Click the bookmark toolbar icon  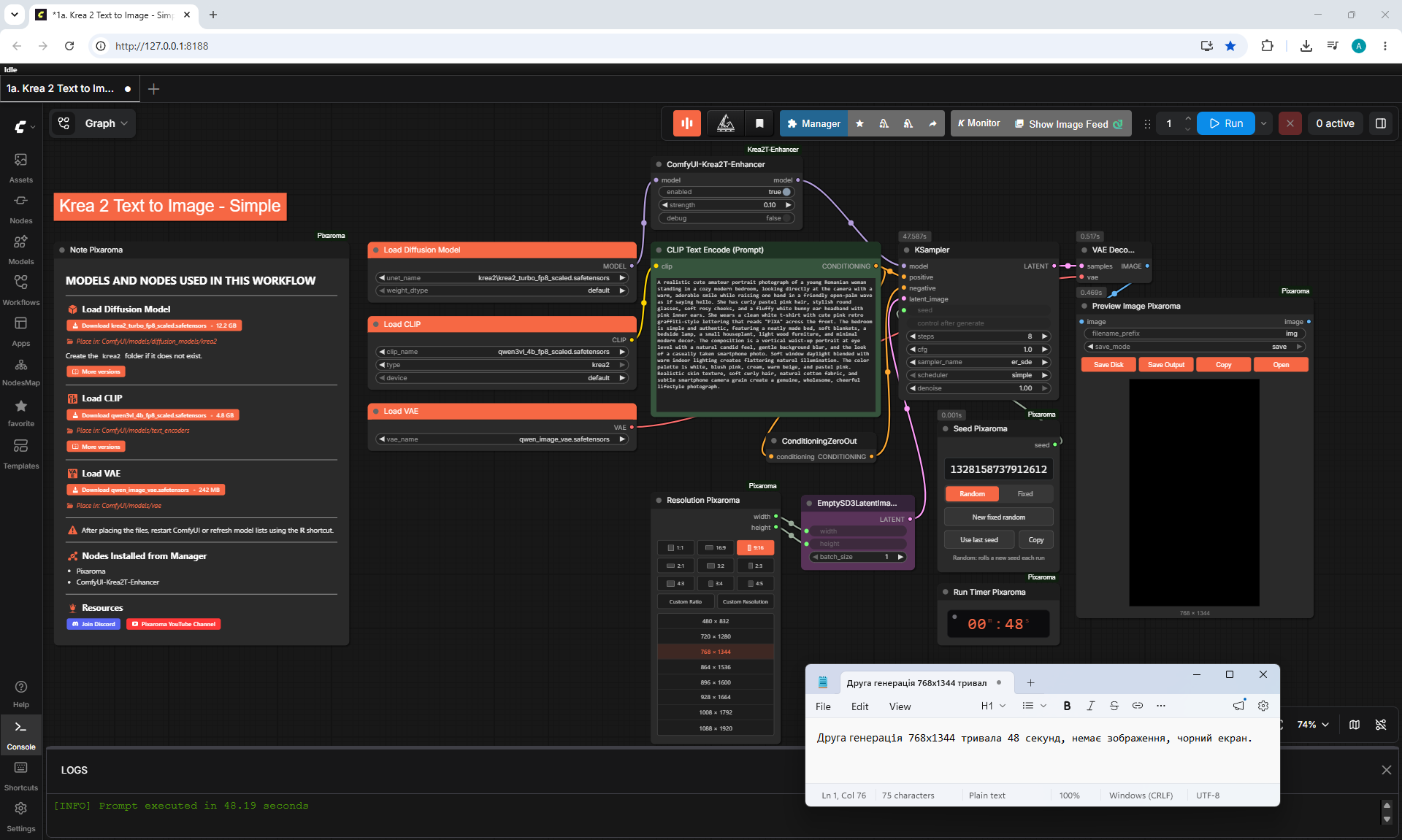coord(759,123)
